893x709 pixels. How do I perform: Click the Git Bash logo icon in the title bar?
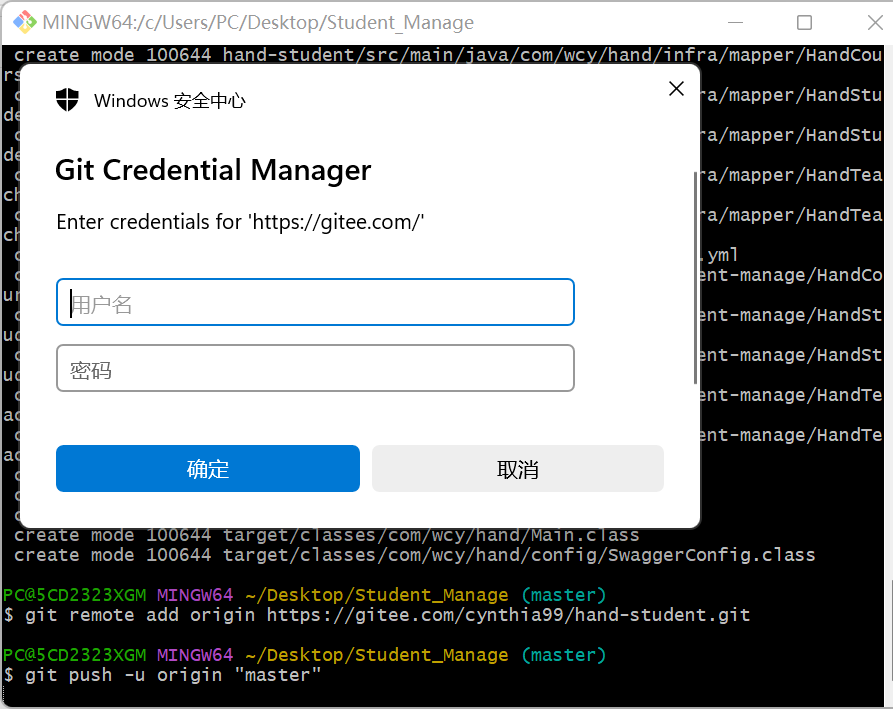pyautogui.click(x=24, y=22)
